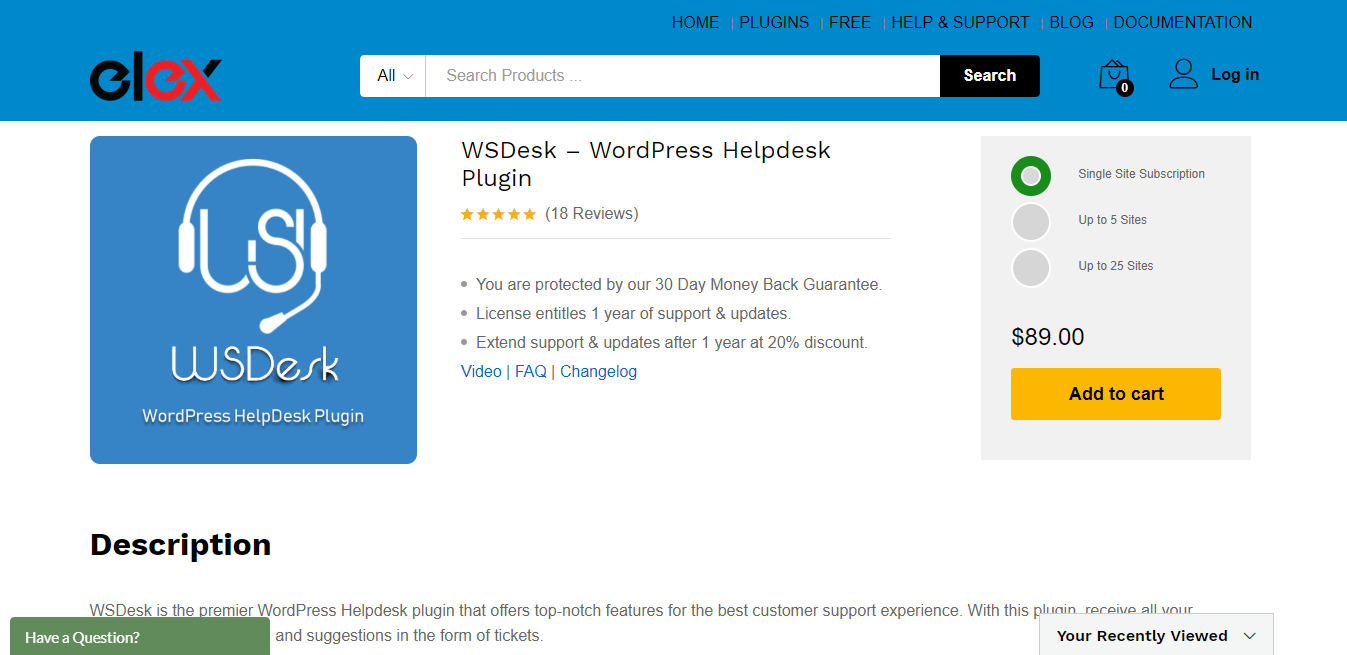Select the Up to 25 Sites option
The image size is (1347, 655).
point(1031,268)
